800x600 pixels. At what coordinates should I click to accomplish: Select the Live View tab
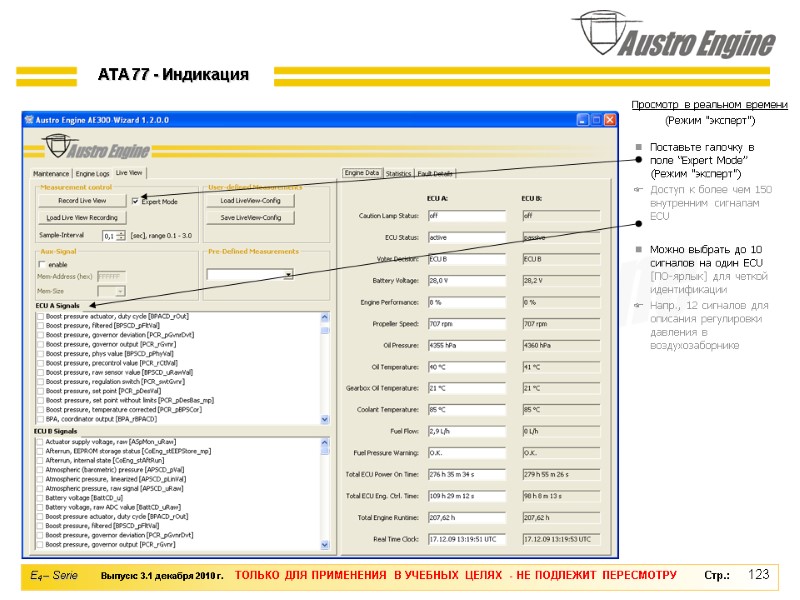coord(129,173)
